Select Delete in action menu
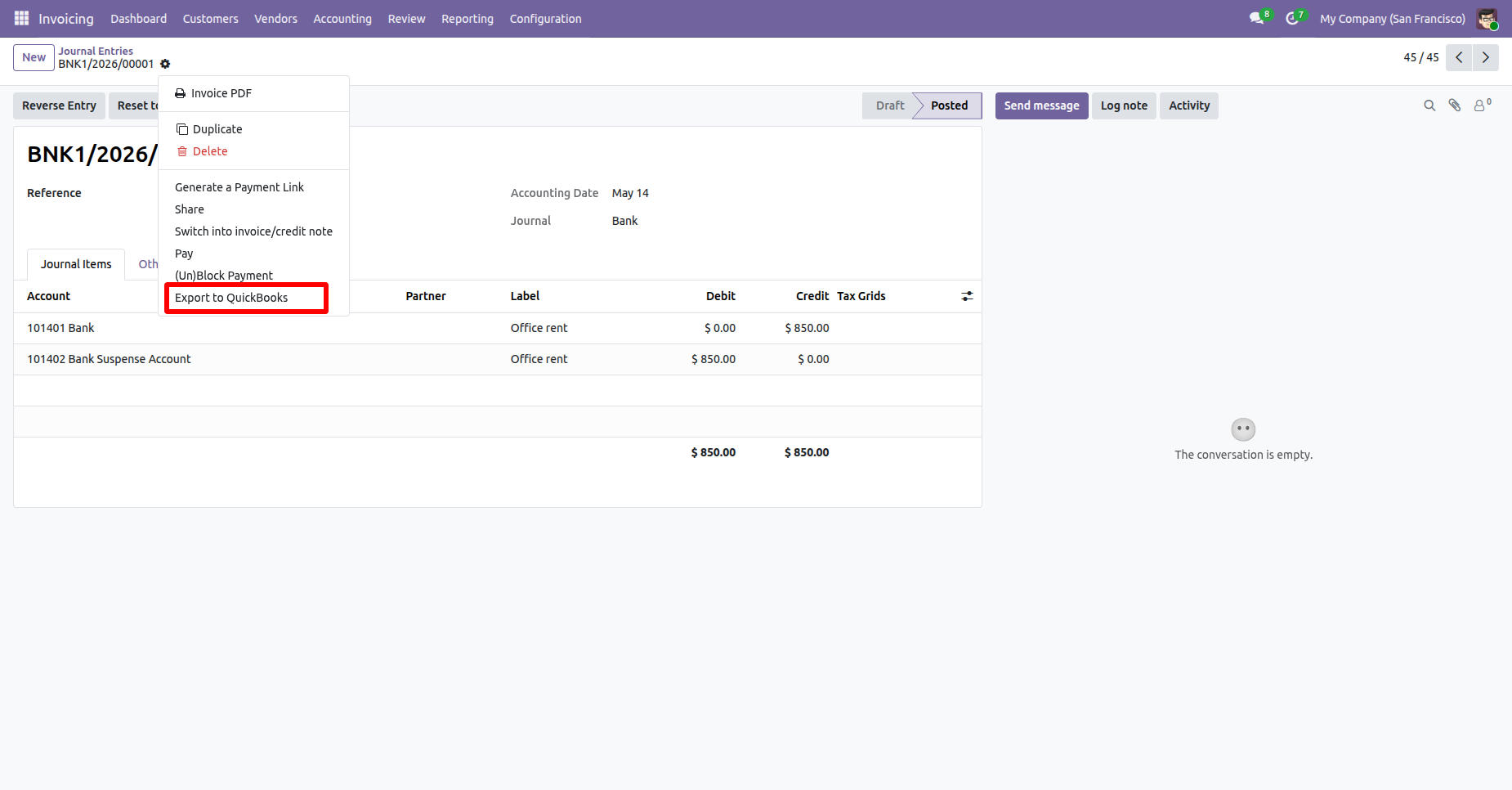This screenshot has height=790, width=1512. tap(253, 151)
